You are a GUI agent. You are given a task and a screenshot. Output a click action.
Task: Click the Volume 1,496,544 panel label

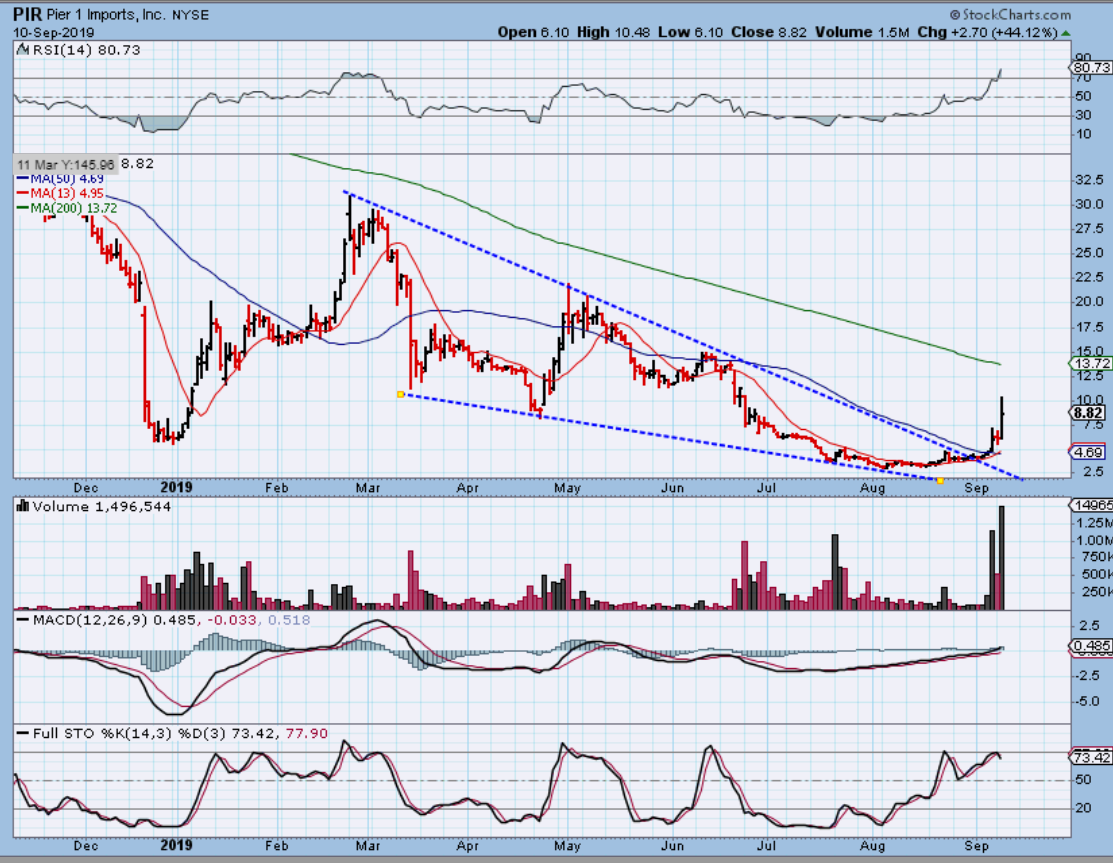coord(102,507)
